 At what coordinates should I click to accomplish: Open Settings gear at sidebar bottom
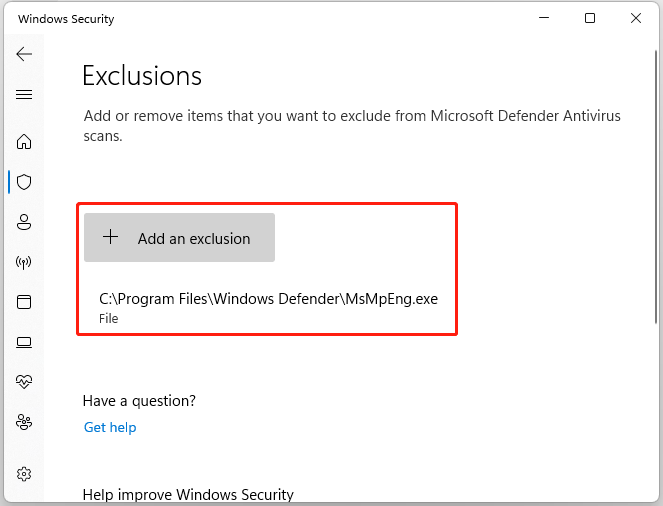pos(24,473)
